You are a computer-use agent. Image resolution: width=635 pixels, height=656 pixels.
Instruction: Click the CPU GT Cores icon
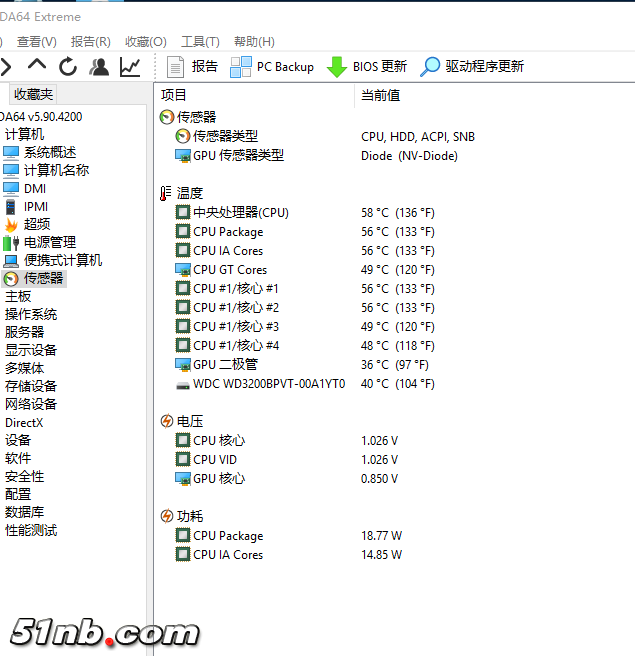(x=182, y=269)
